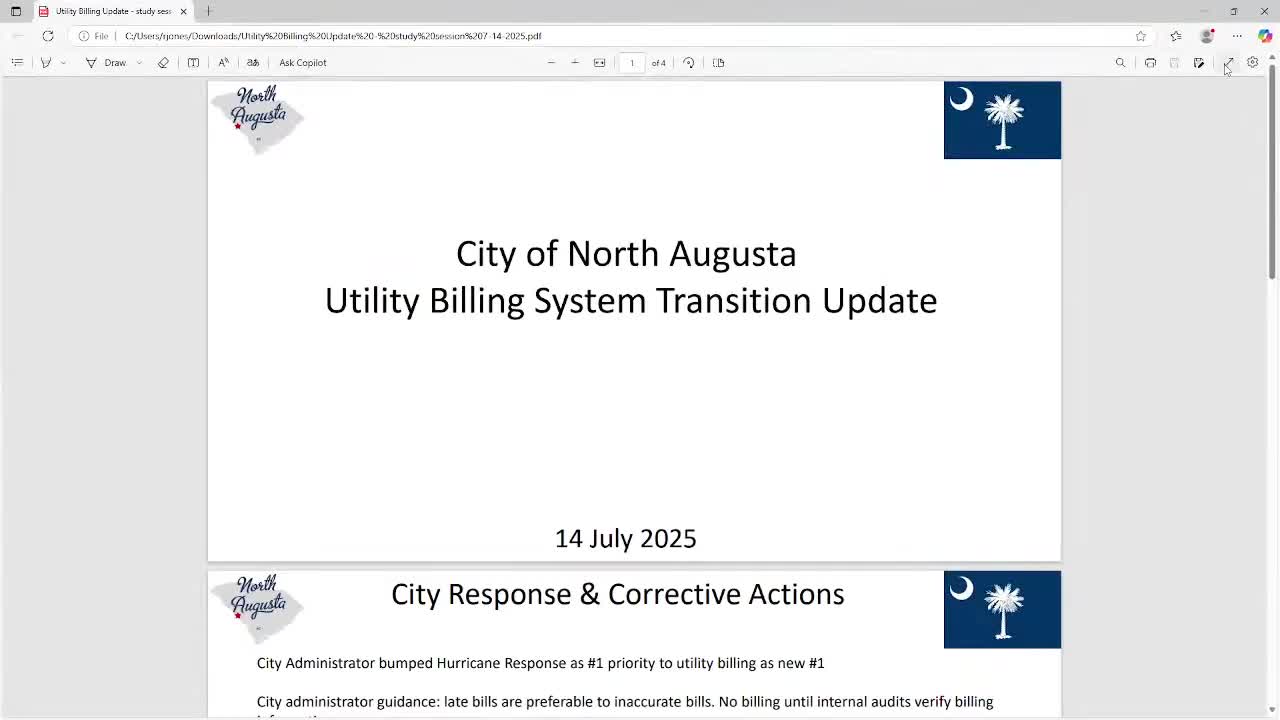Viewport: 1280px width, 720px height.
Task: Zoom in the PDF page
Action: 575,62
